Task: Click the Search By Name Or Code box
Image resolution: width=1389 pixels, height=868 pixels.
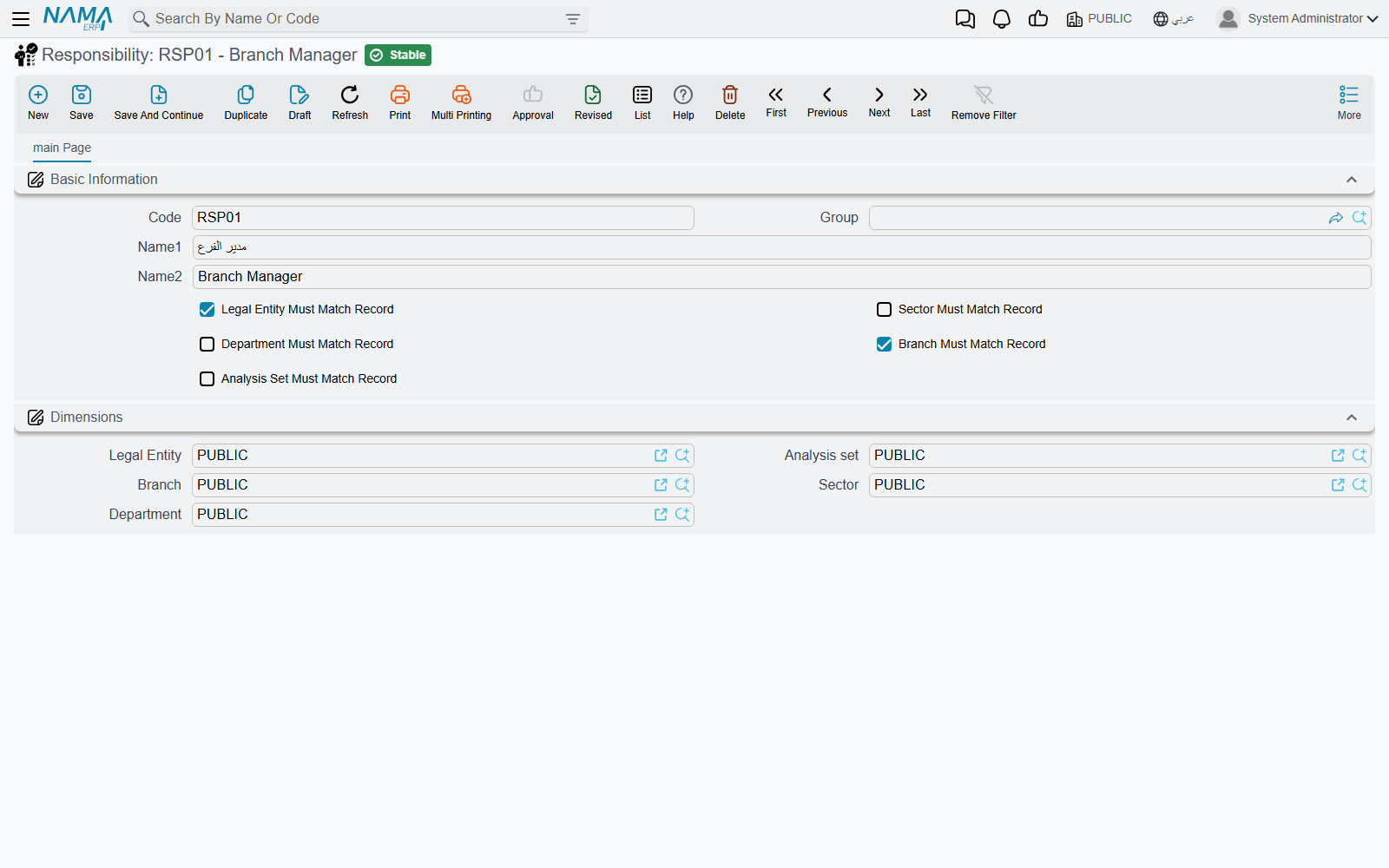Action: pyautogui.click(x=358, y=19)
